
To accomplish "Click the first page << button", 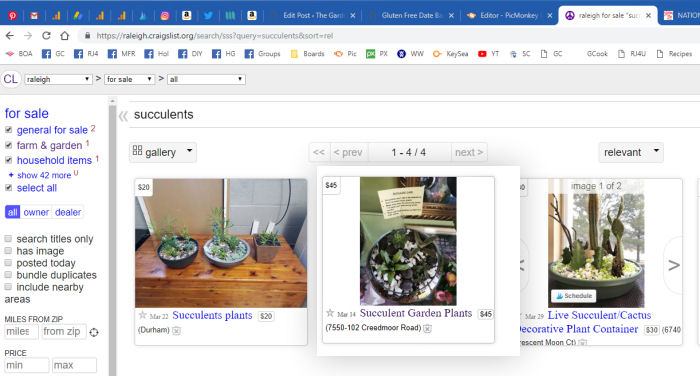I will click(319, 152).
